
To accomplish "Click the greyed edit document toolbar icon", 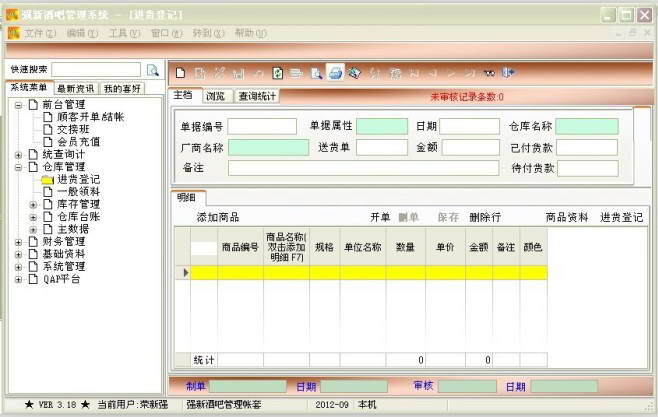I will pyautogui.click(x=200, y=73).
